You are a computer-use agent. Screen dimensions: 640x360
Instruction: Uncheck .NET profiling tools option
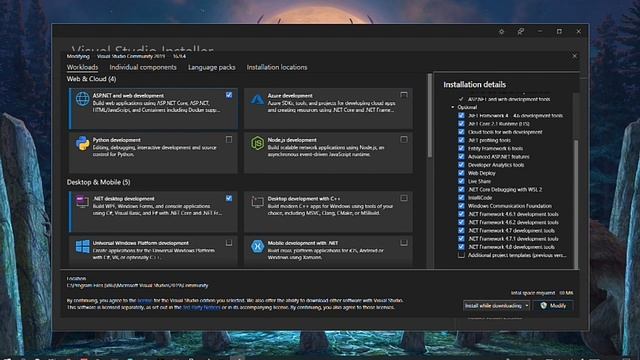coord(461,140)
